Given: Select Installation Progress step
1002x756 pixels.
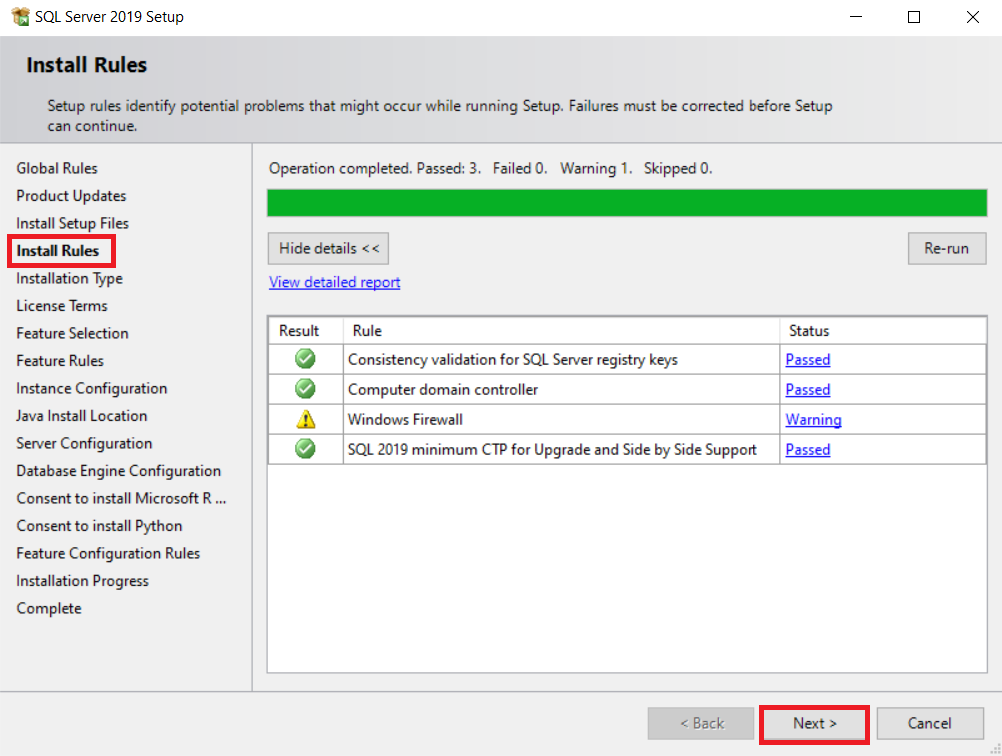Looking at the screenshot, I should click(x=82, y=580).
